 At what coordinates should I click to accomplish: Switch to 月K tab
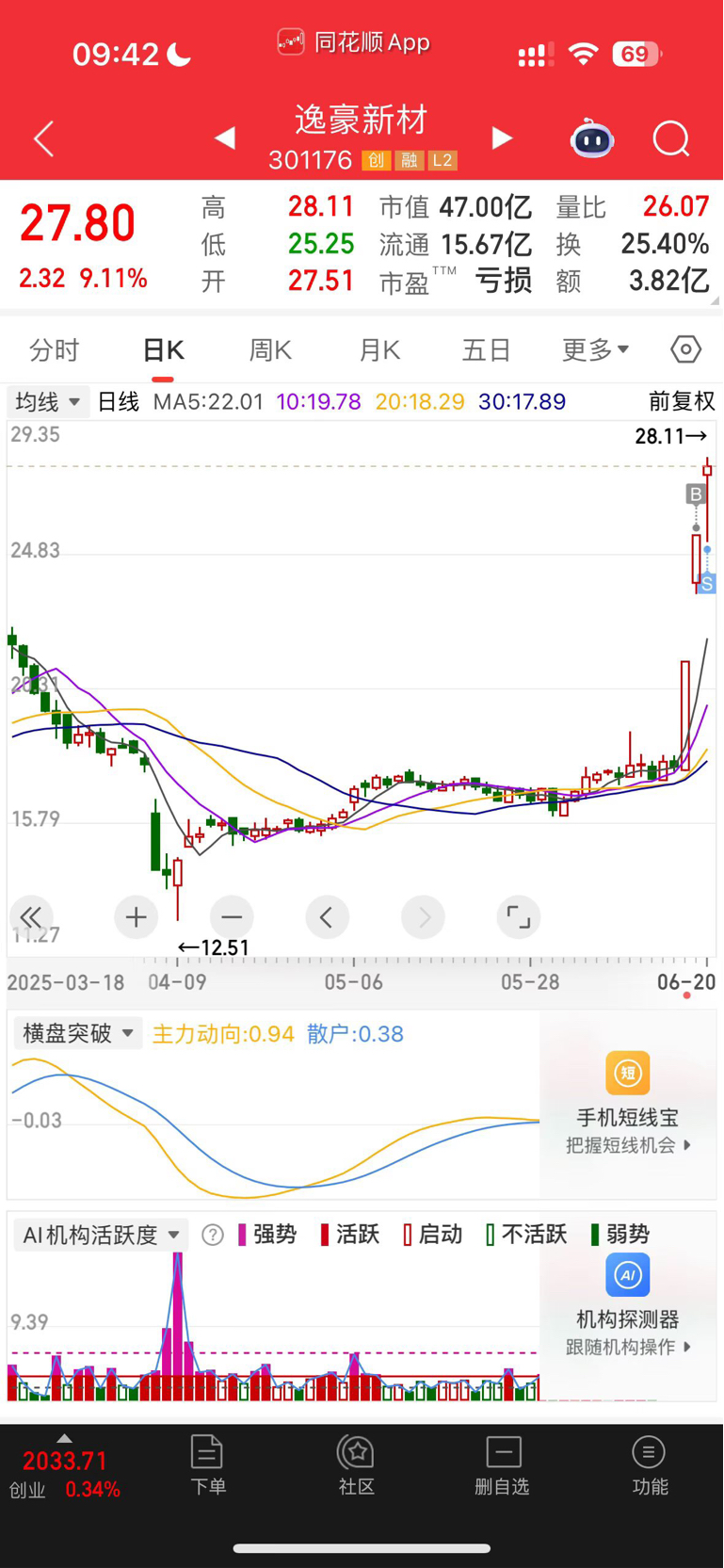(379, 350)
